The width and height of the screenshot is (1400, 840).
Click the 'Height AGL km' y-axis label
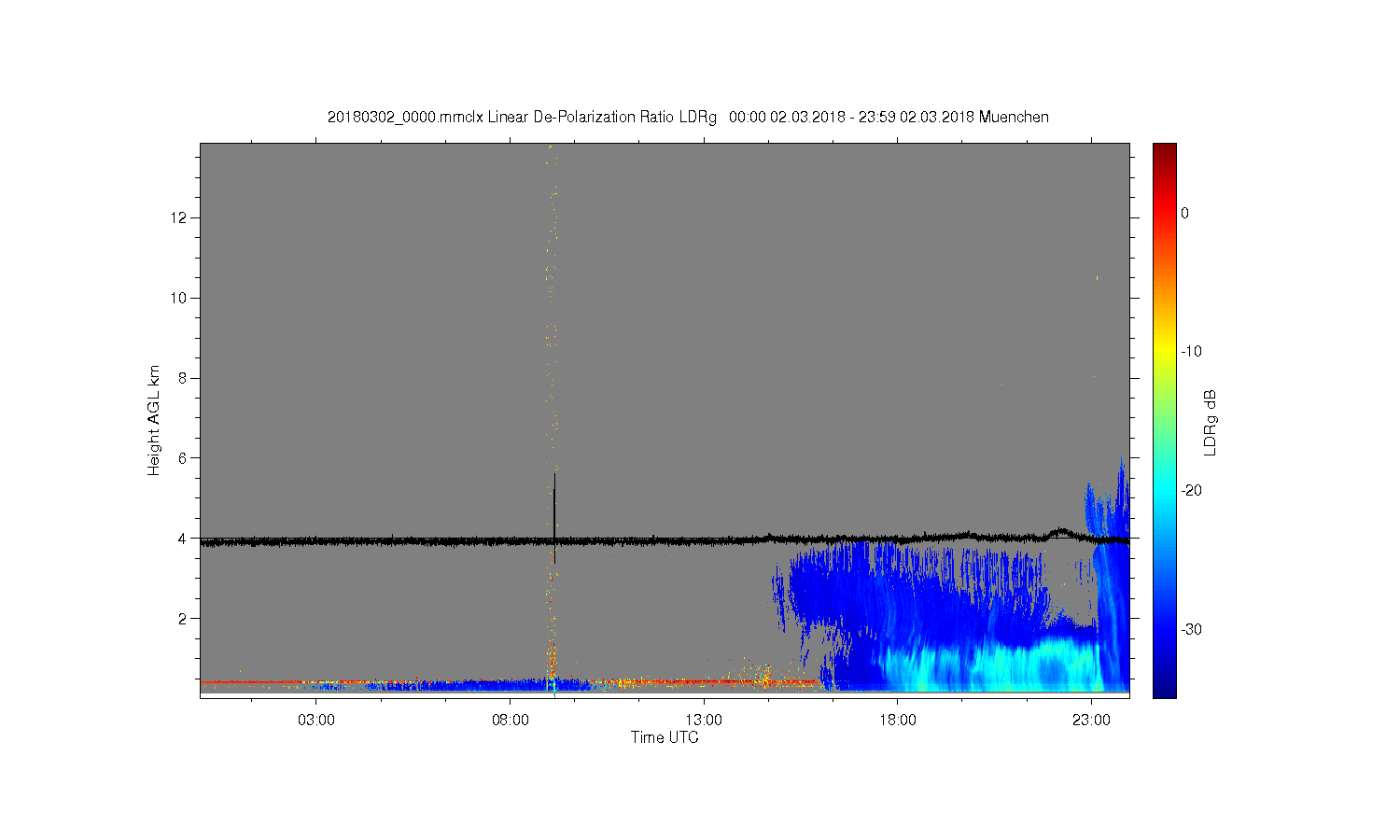(x=154, y=420)
